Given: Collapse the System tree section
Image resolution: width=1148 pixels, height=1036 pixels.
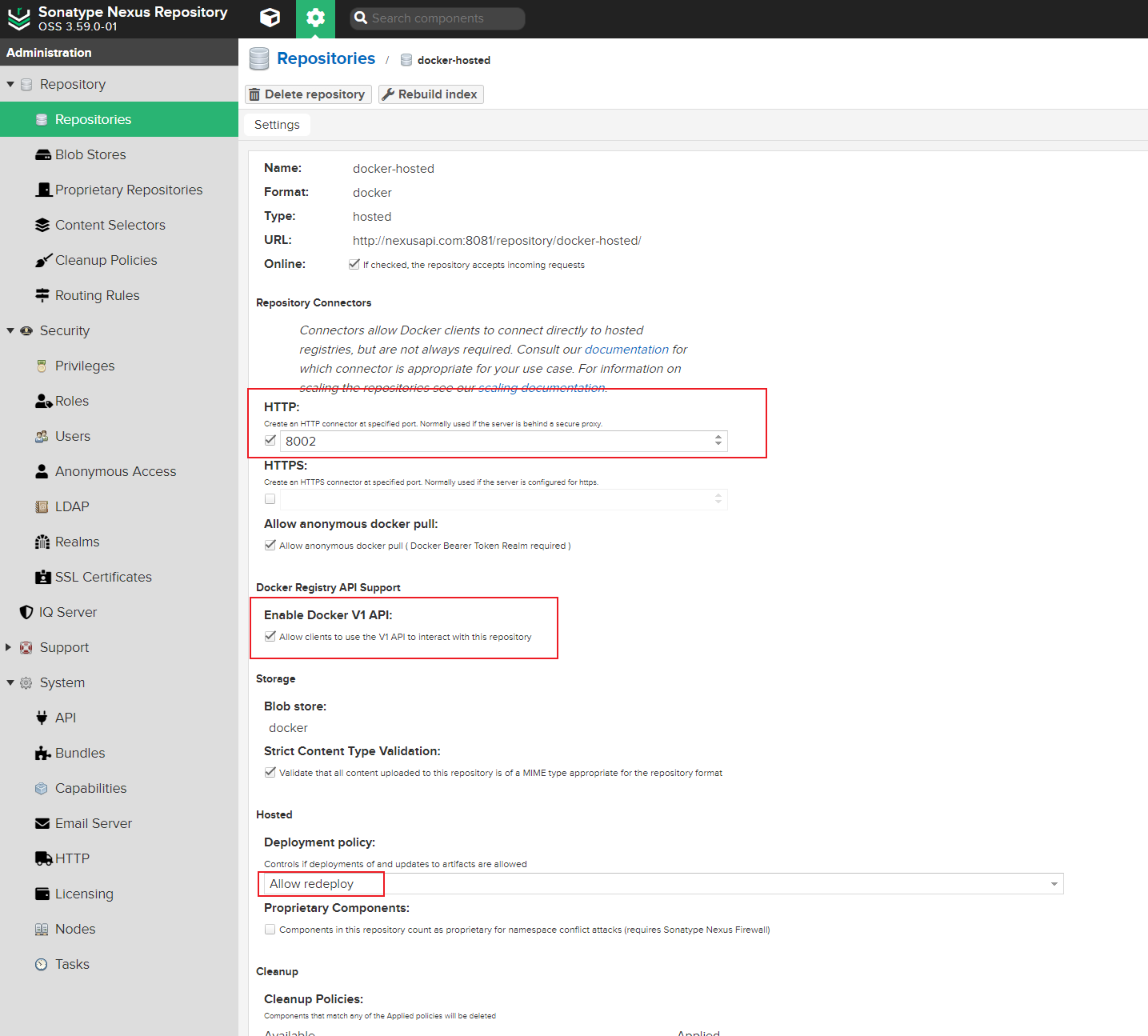Looking at the screenshot, I should pos(10,682).
